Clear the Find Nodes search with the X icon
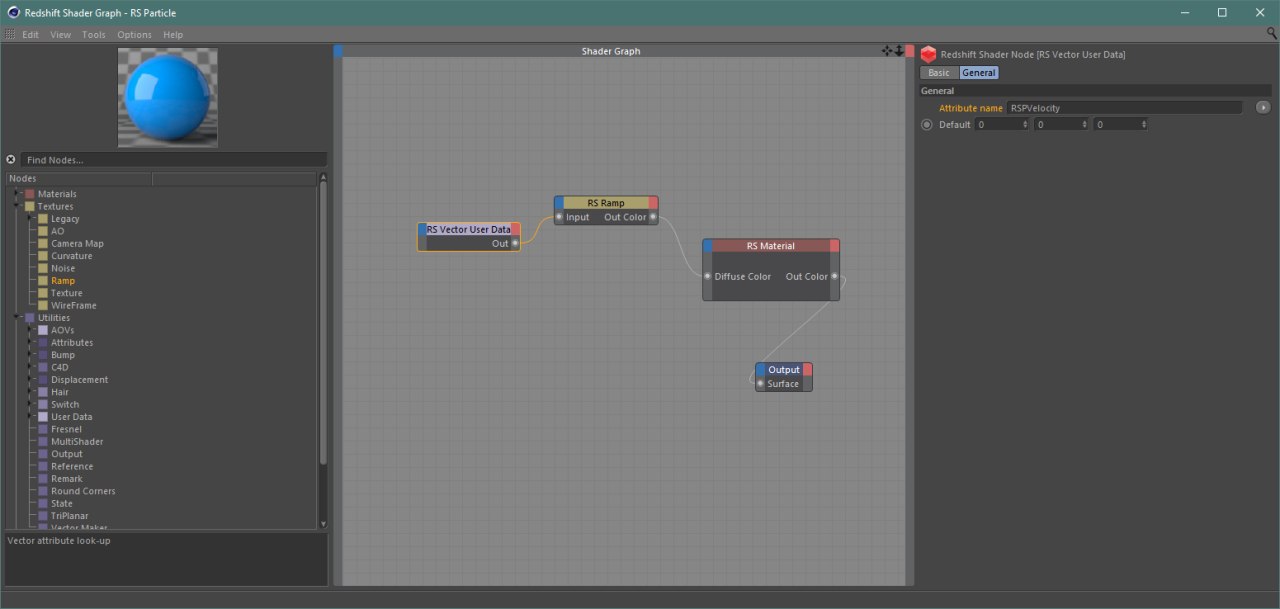This screenshot has width=1280, height=609. point(11,160)
